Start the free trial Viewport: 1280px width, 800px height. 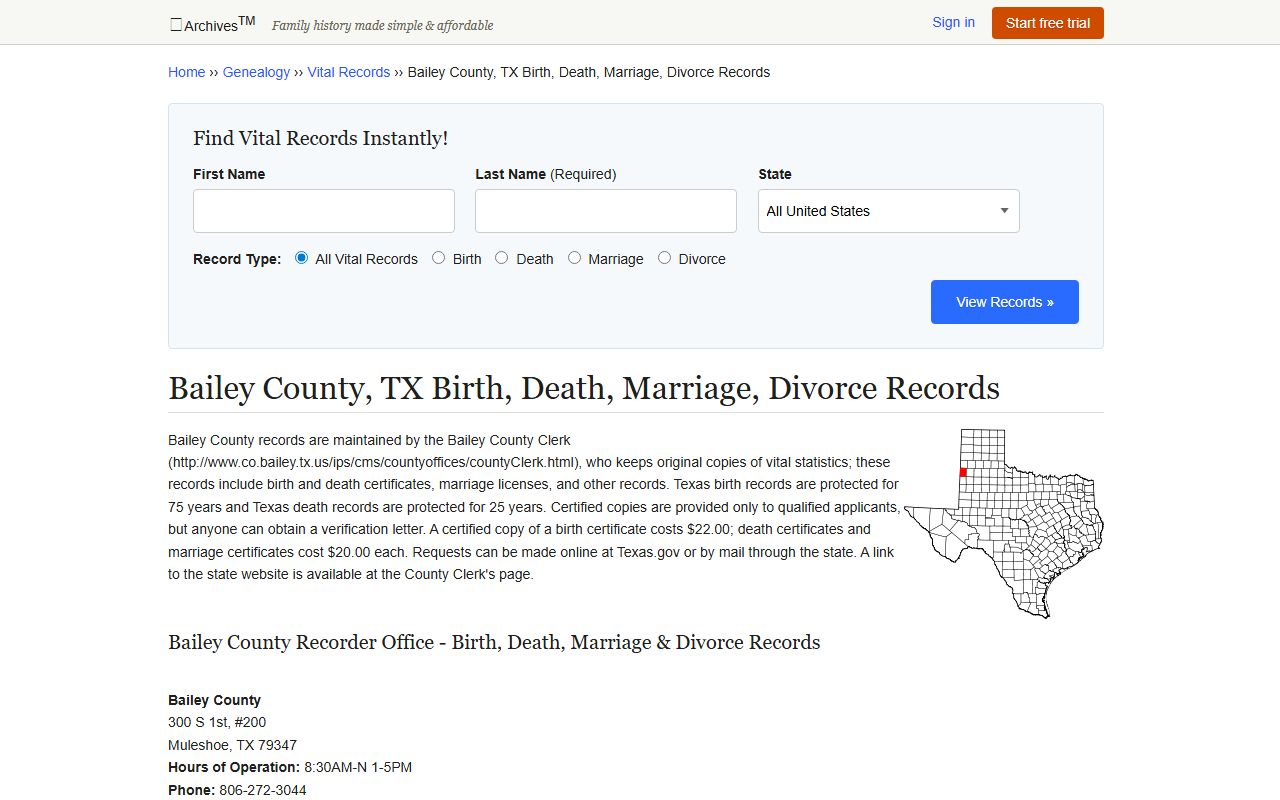(1047, 23)
